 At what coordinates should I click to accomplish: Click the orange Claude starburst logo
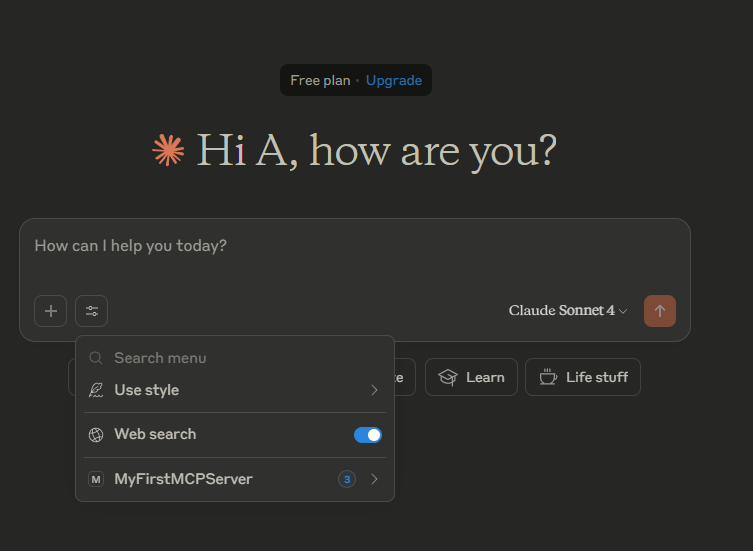168,150
